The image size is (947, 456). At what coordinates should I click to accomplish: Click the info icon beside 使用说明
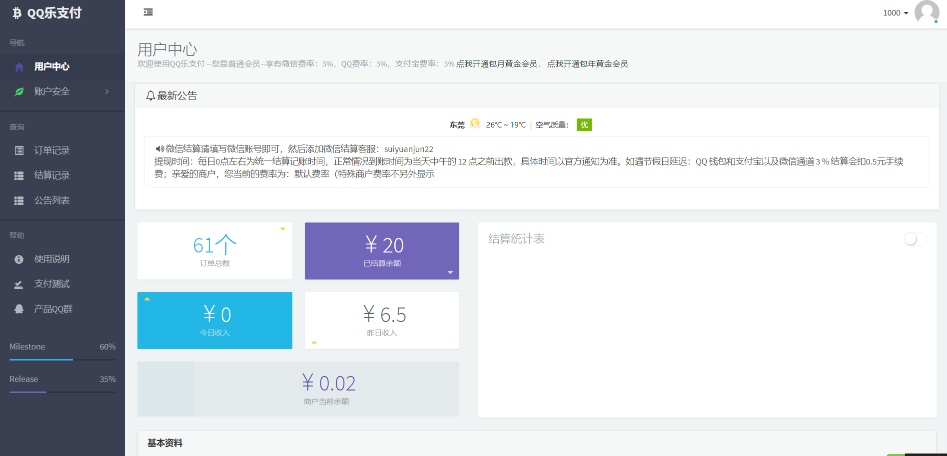19,259
